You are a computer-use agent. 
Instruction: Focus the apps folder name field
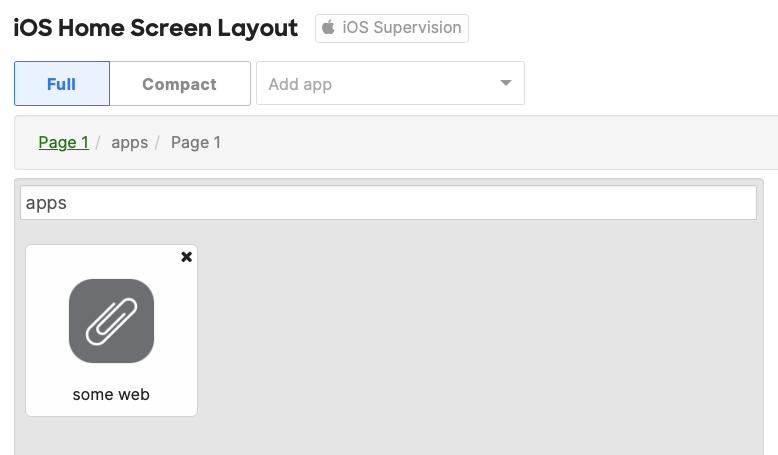pyautogui.click(x=389, y=202)
